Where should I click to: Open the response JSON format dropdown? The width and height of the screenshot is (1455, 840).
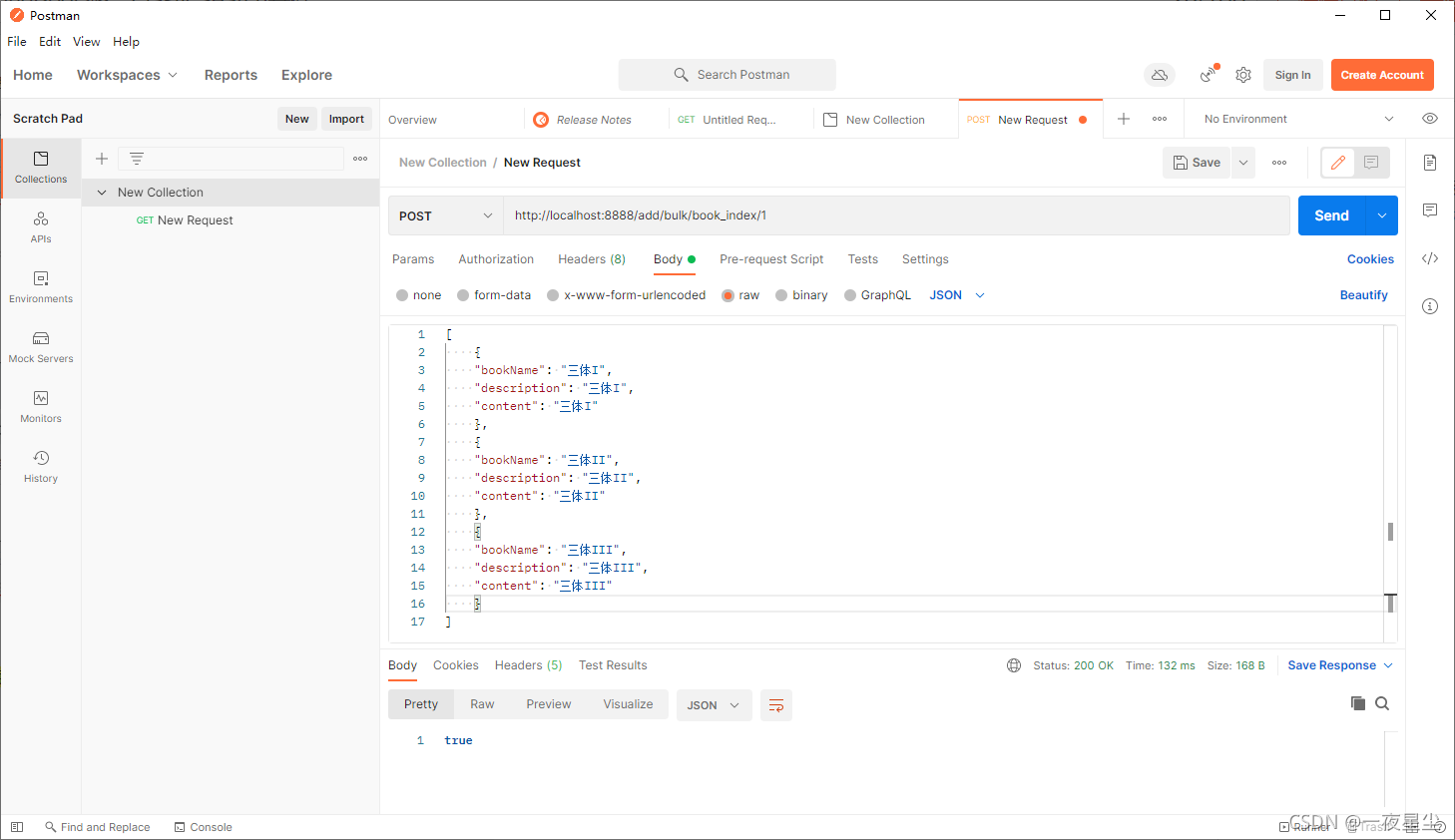click(x=714, y=705)
